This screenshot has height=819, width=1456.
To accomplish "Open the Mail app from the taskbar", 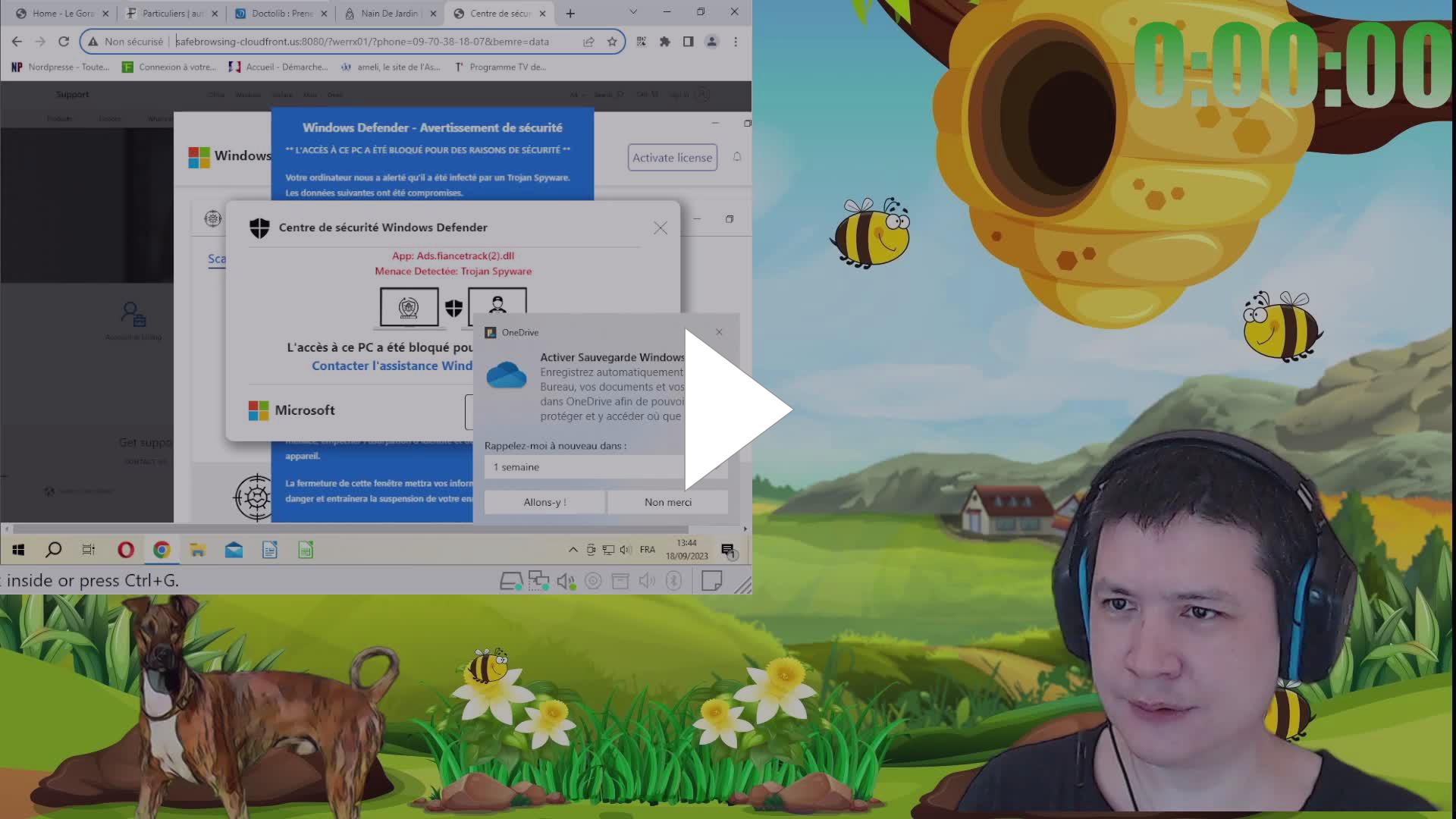I will click(234, 549).
